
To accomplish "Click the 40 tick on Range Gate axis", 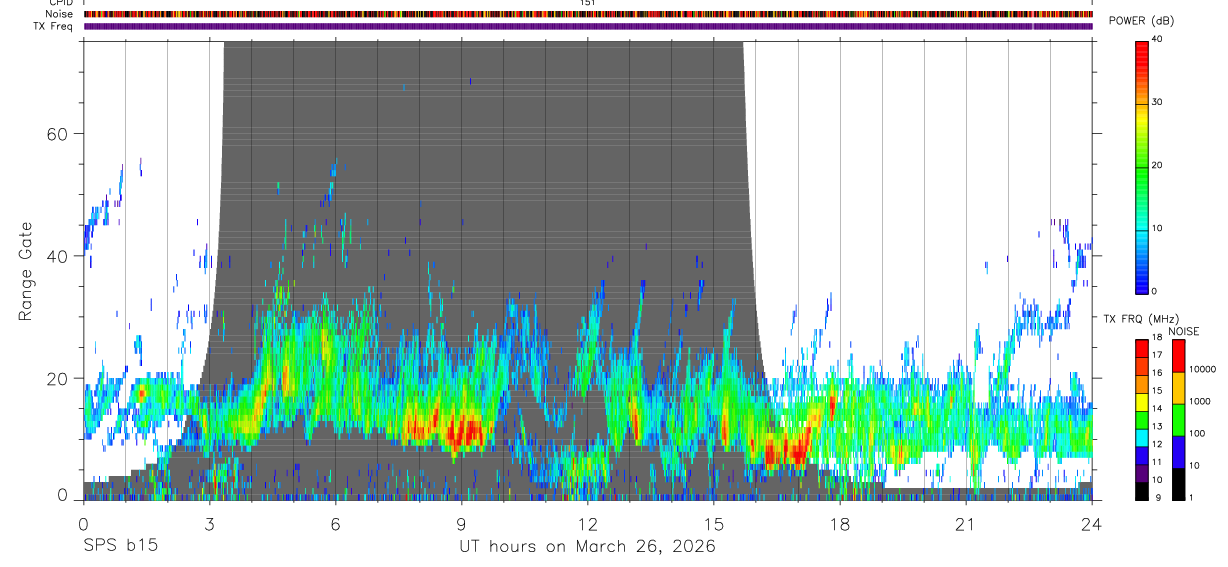I will pos(57,256).
